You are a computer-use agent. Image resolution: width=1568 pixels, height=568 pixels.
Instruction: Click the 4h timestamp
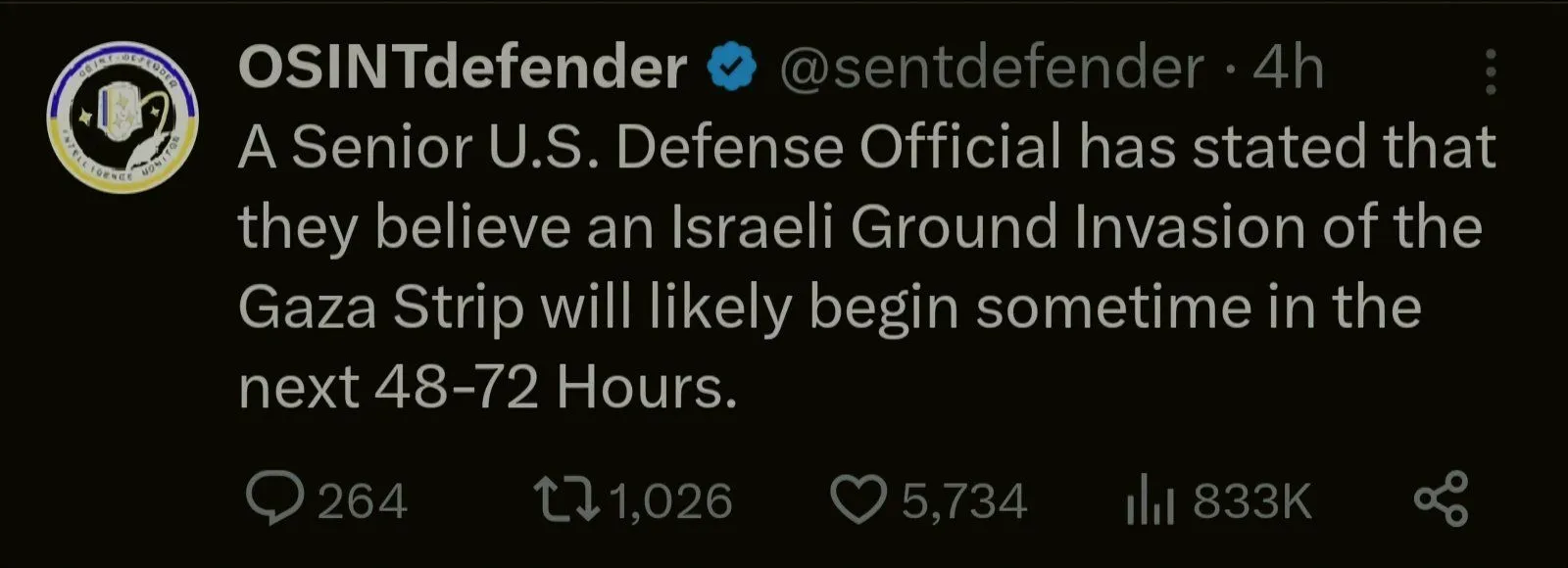pyautogui.click(x=1288, y=69)
